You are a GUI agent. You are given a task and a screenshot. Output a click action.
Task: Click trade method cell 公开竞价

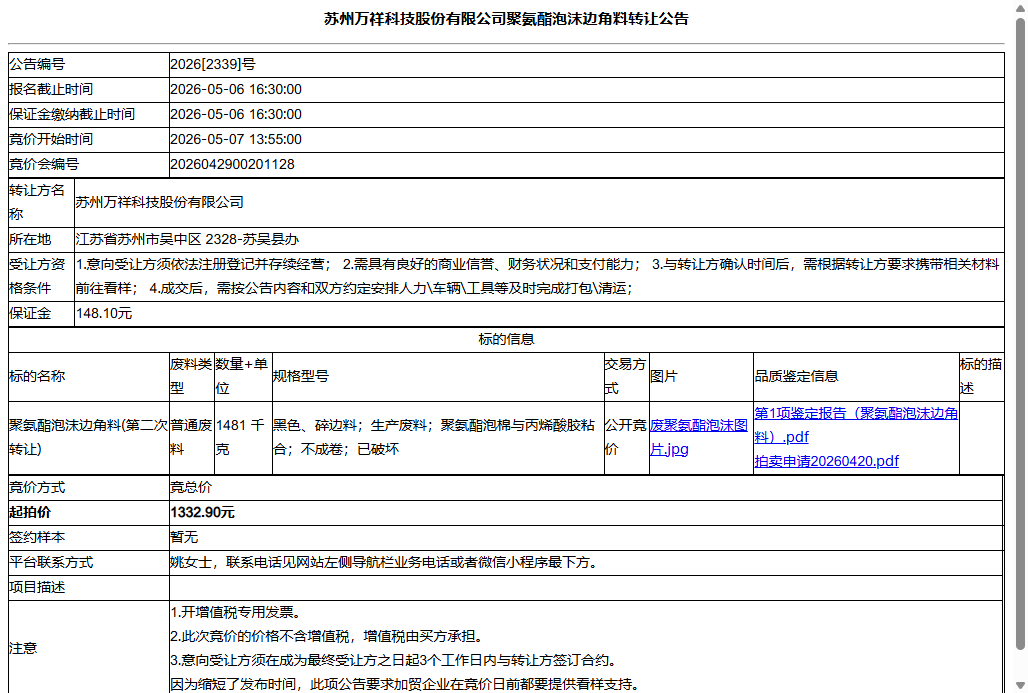click(x=625, y=437)
